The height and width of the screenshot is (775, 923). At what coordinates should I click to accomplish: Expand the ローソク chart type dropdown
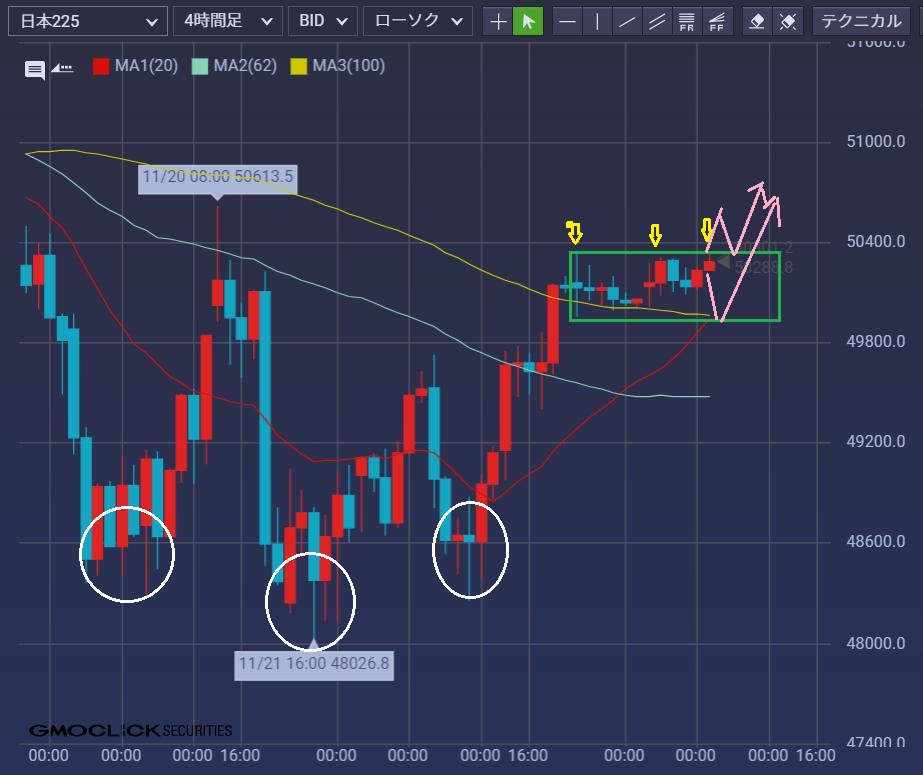click(x=417, y=21)
